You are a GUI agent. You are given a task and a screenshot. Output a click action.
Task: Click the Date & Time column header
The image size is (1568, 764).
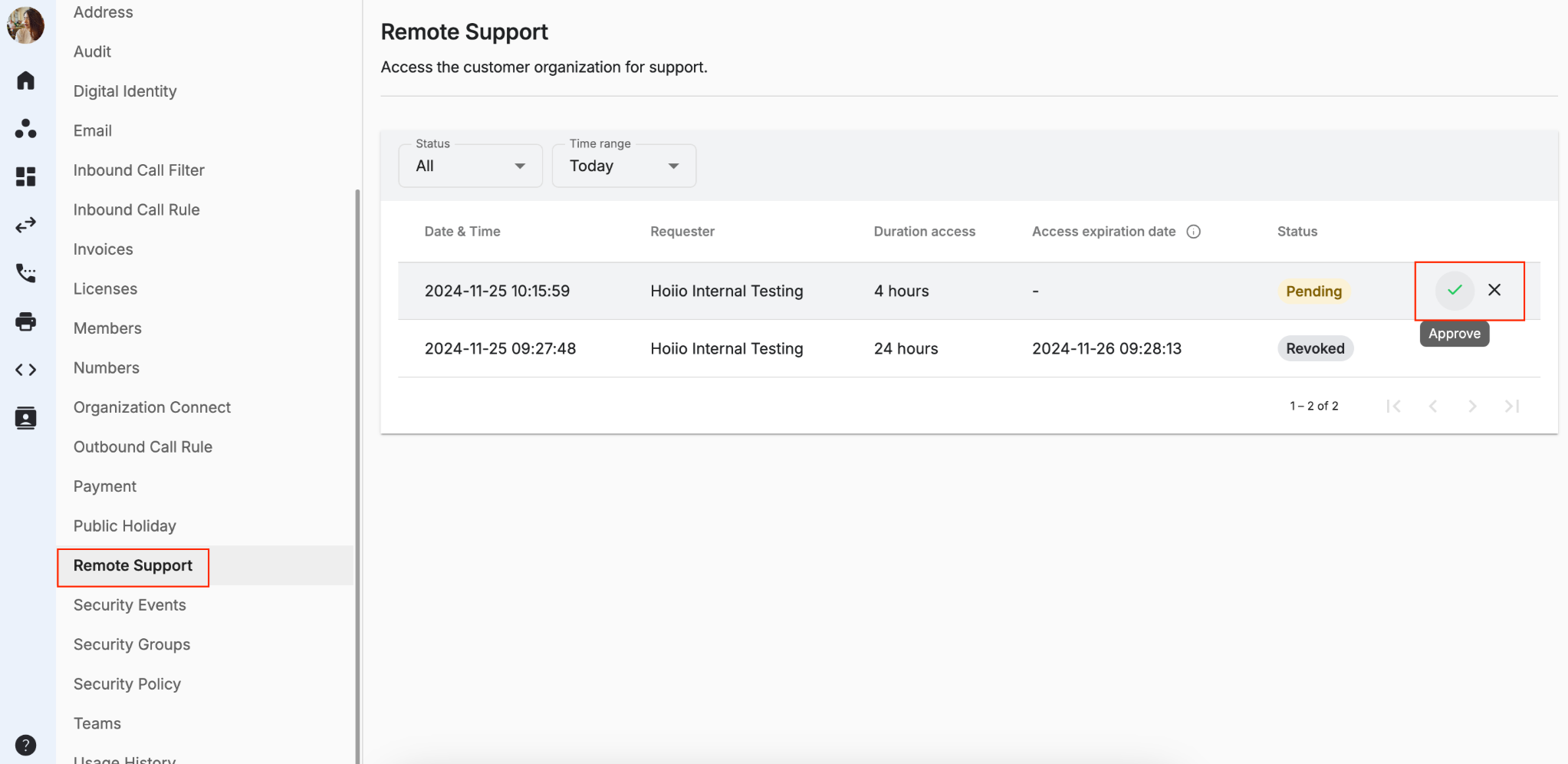[x=462, y=232]
